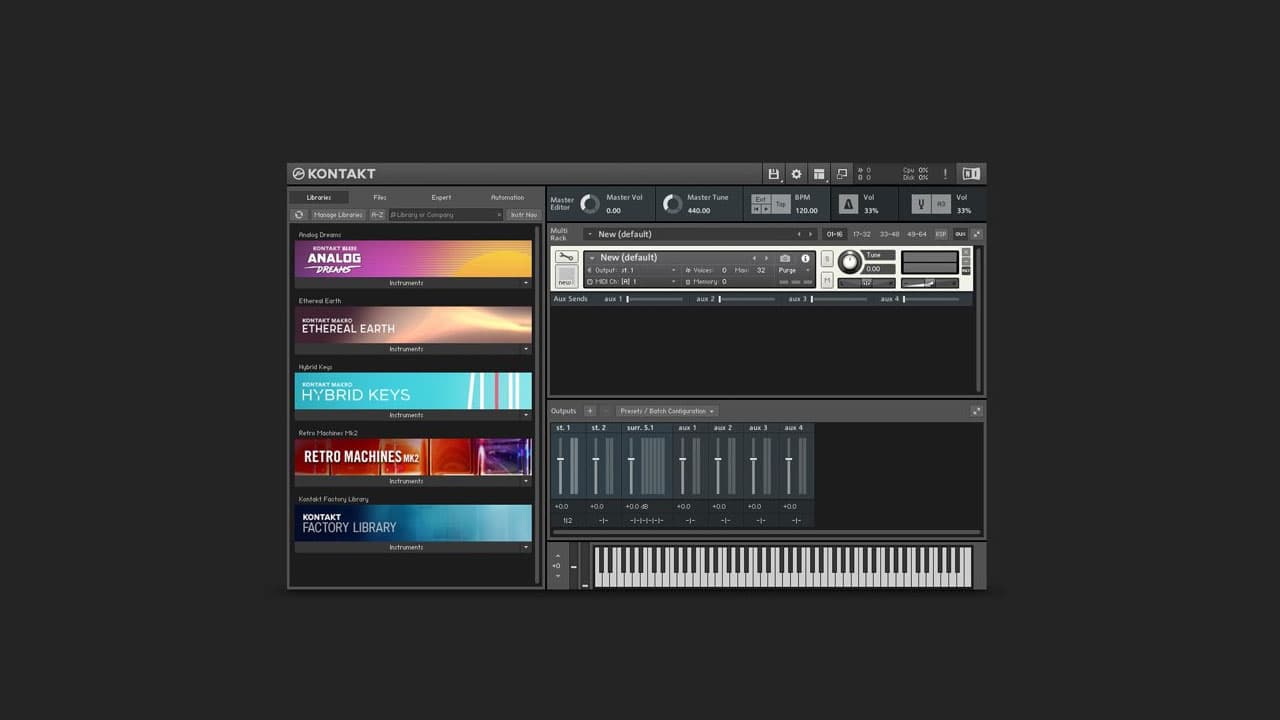This screenshot has width=1280, height=720.
Task: Enable the Ext sync button in the transport
Action: pyautogui.click(x=761, y=199)
